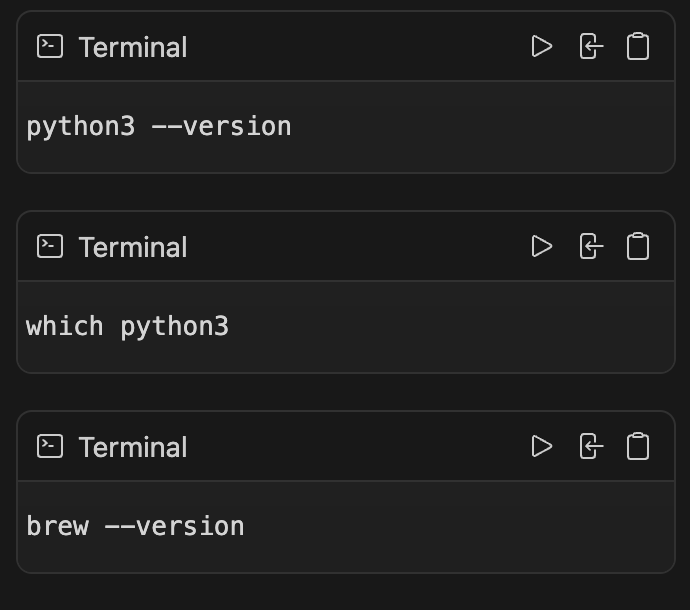This screenshot has width=690, height=610.
Task: Copy python3 --version to clipboard
Action: pos(638,46)
